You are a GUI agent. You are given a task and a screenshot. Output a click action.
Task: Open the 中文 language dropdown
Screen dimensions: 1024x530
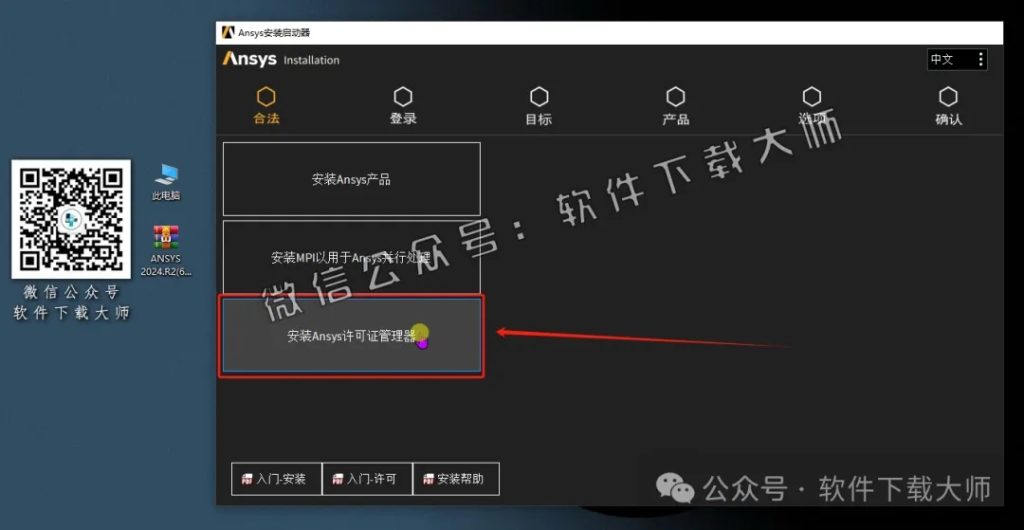coord(957,59)
